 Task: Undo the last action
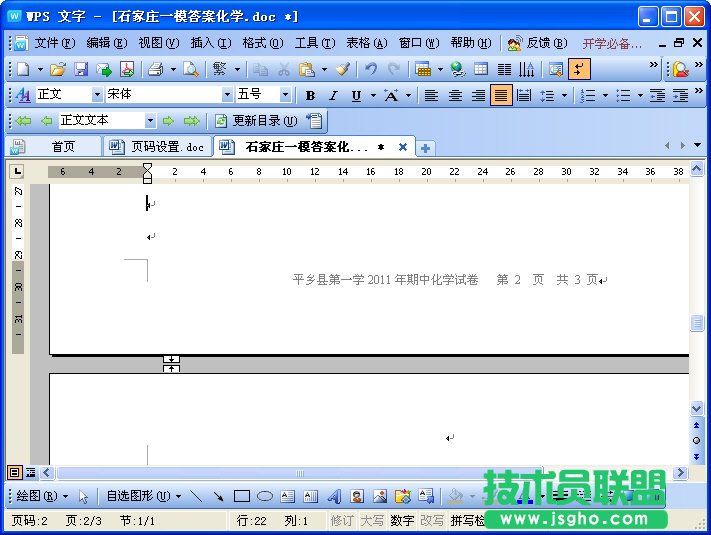pyautogui.click(x=371, y=69)
